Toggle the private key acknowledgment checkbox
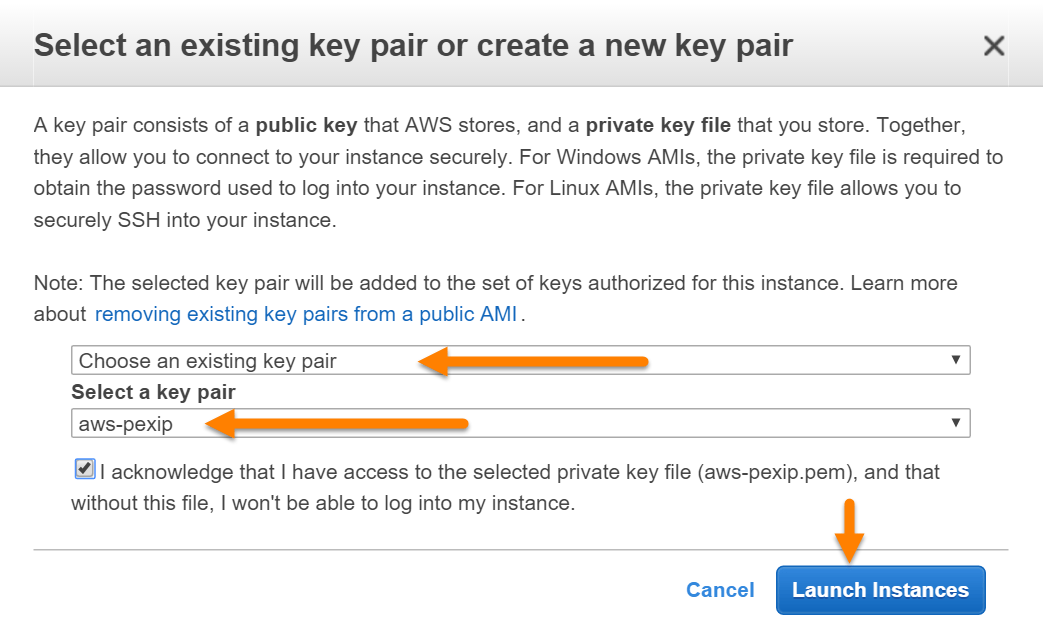Image resolution: width=1043 pixels, height=639 pixels. pos(85,469)
